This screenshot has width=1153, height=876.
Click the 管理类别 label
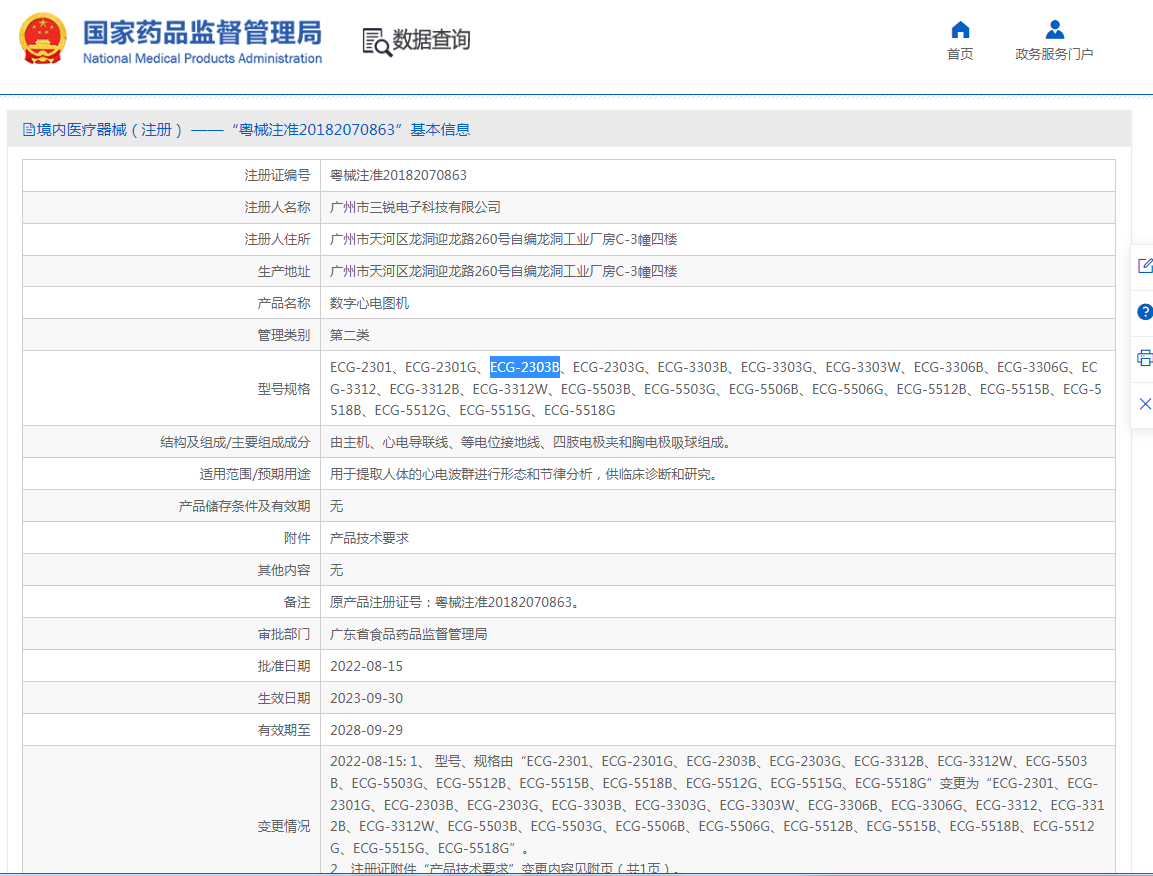[x=284, y=335]
